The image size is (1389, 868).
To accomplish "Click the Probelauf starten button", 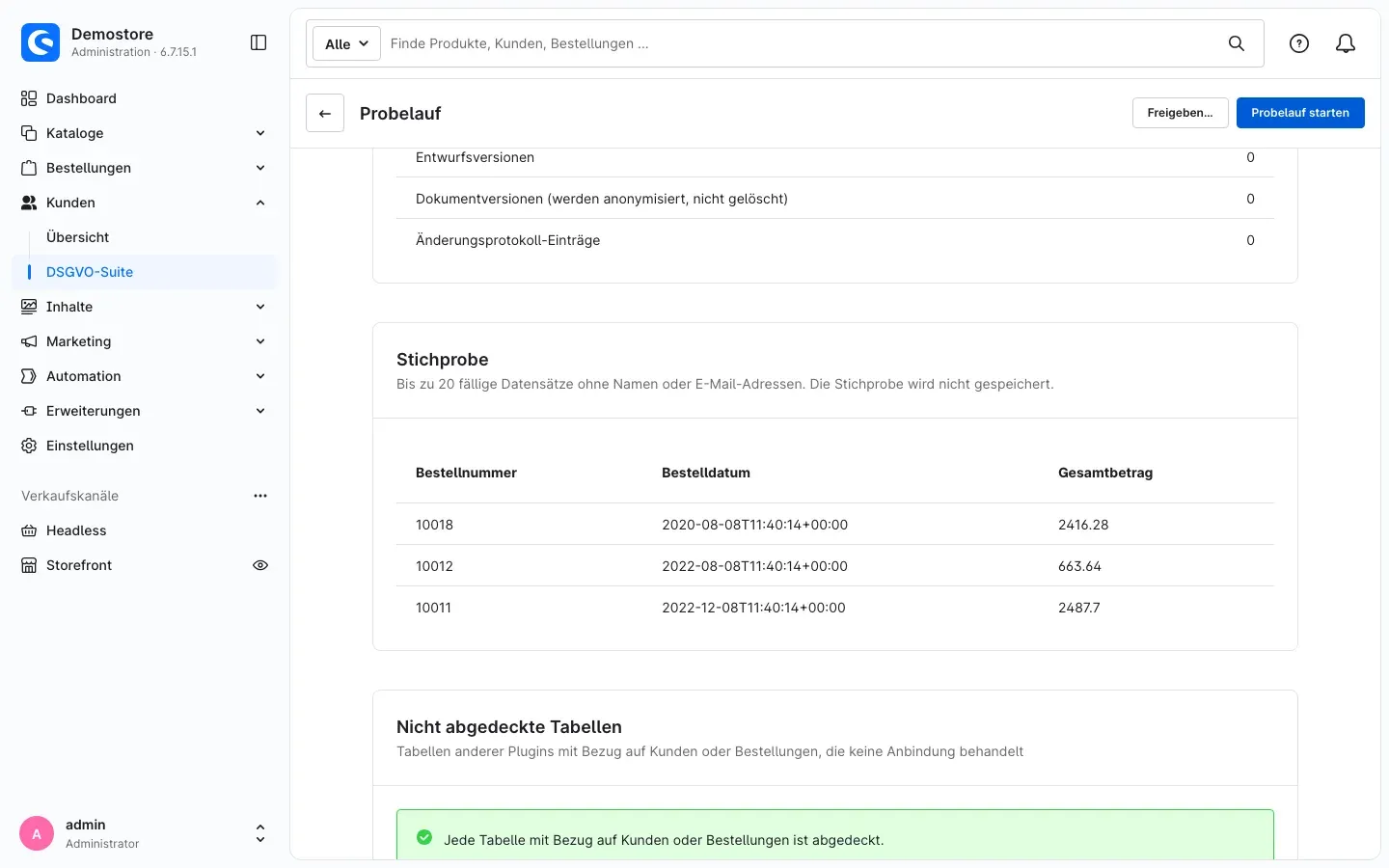I will pyautogui.click(x=1300, y=113).
